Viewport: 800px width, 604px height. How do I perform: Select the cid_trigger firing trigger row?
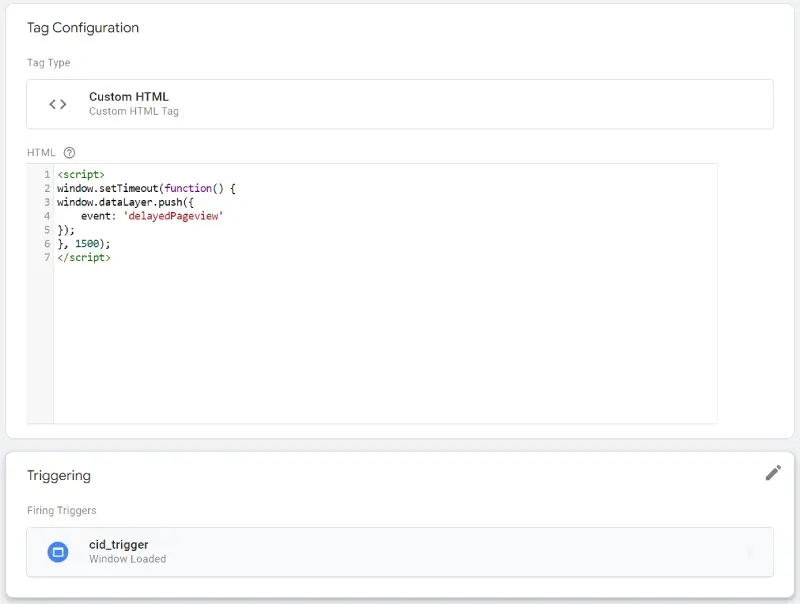point(400,551)
